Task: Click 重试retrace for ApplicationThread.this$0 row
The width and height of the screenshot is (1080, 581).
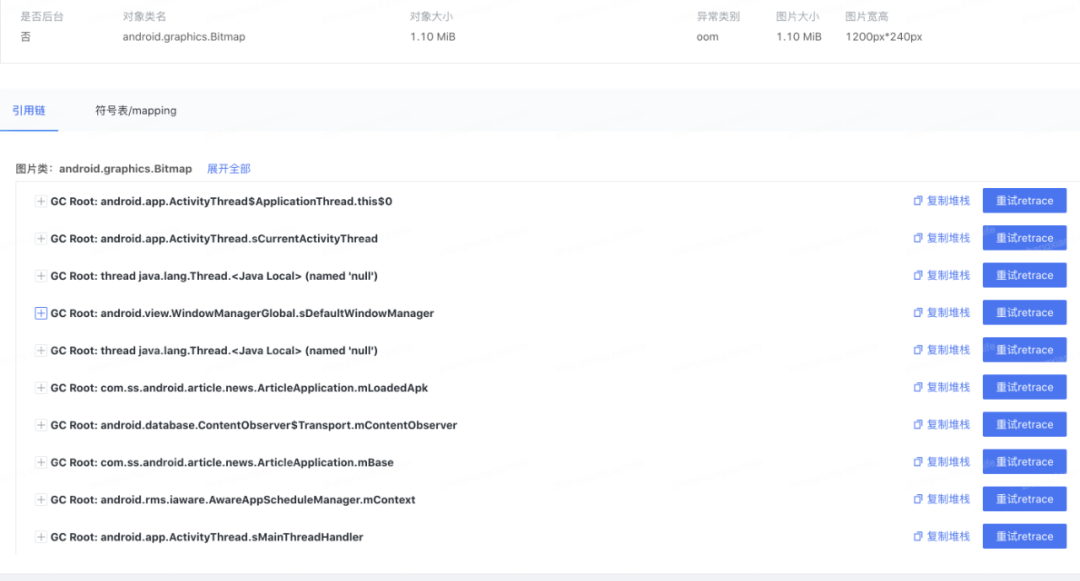Action: pyautogui.click(x=1024, y=201)
